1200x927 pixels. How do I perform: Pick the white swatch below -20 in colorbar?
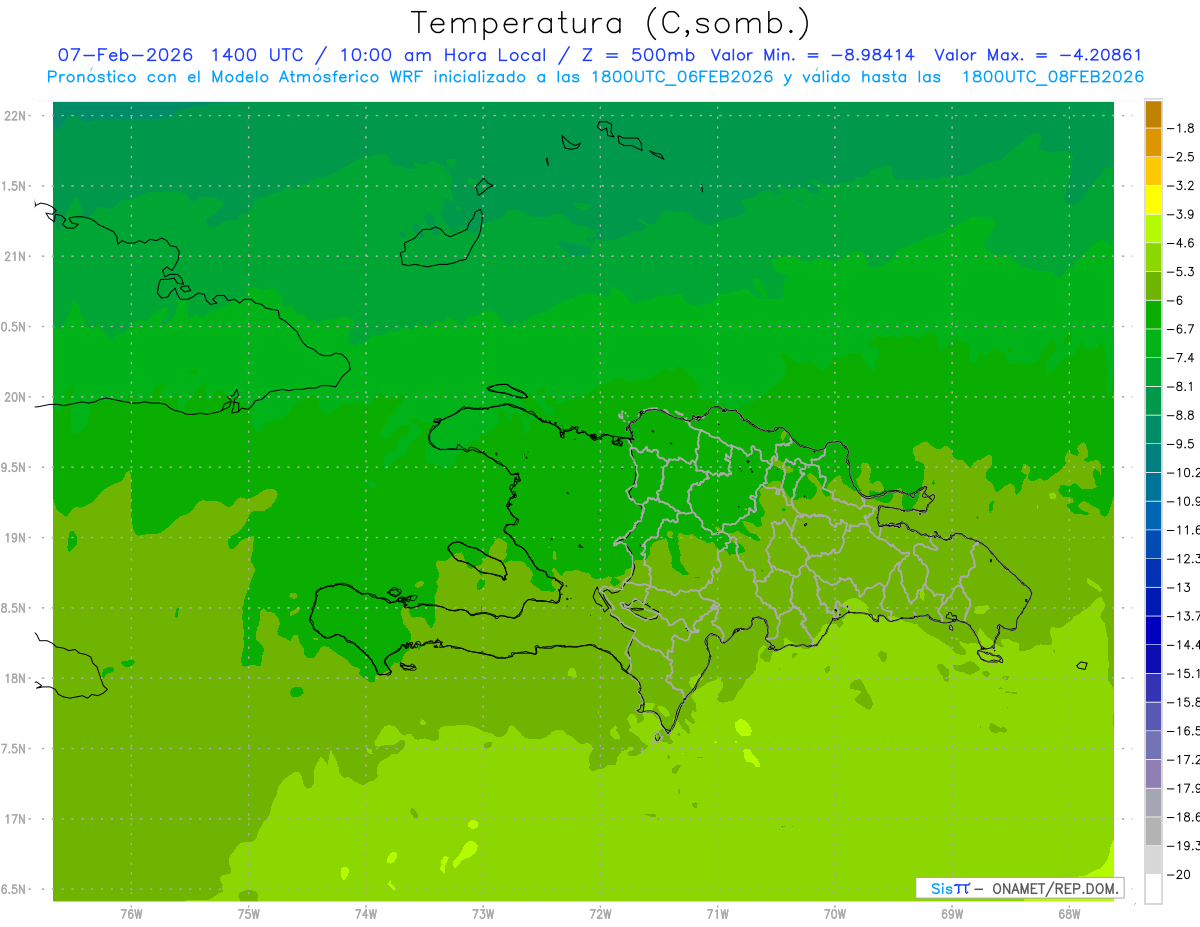(1153, 889)
